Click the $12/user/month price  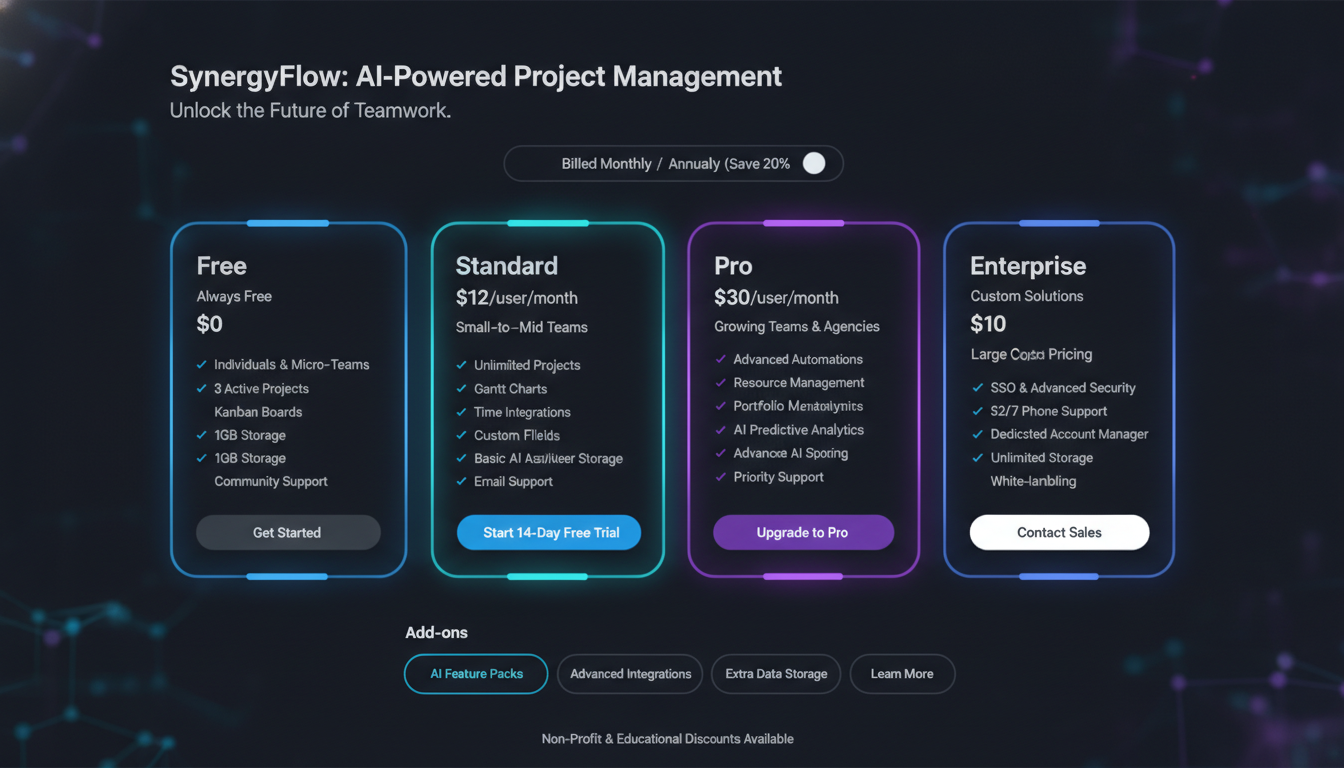[x=517, y=298]
